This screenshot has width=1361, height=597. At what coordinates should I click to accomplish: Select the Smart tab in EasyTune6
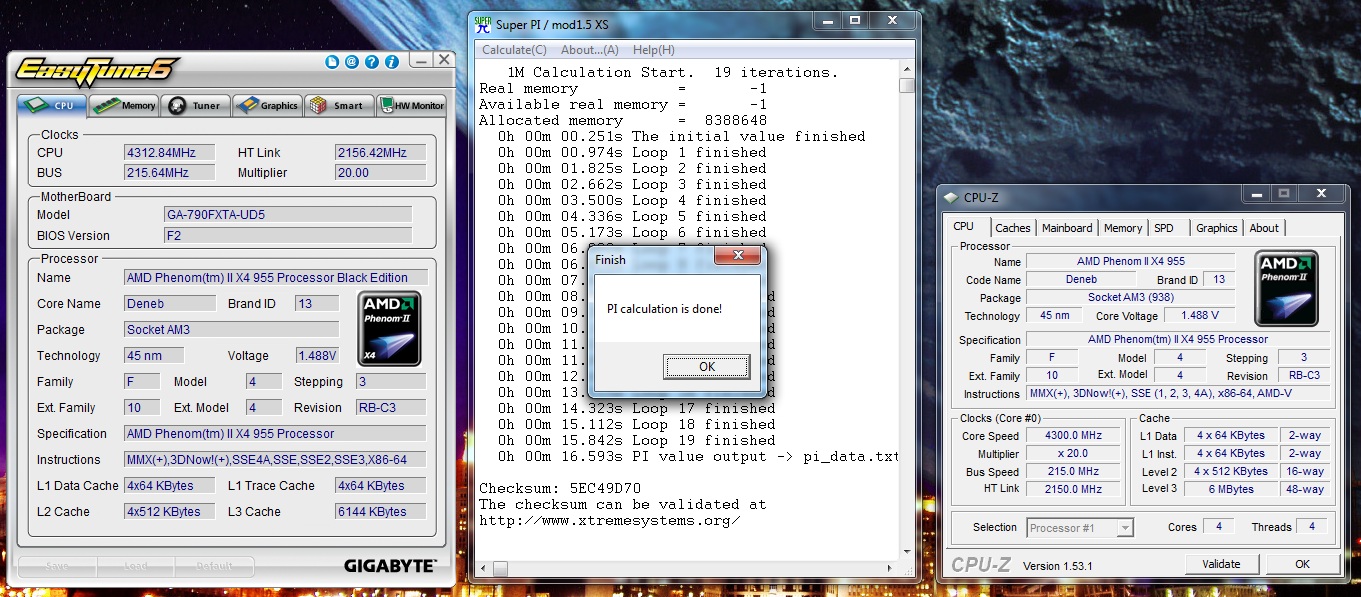point(339,105)
